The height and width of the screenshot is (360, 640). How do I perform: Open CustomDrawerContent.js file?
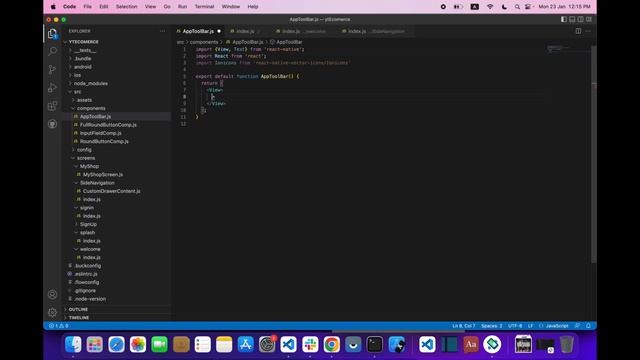click(x=111, y=191)
